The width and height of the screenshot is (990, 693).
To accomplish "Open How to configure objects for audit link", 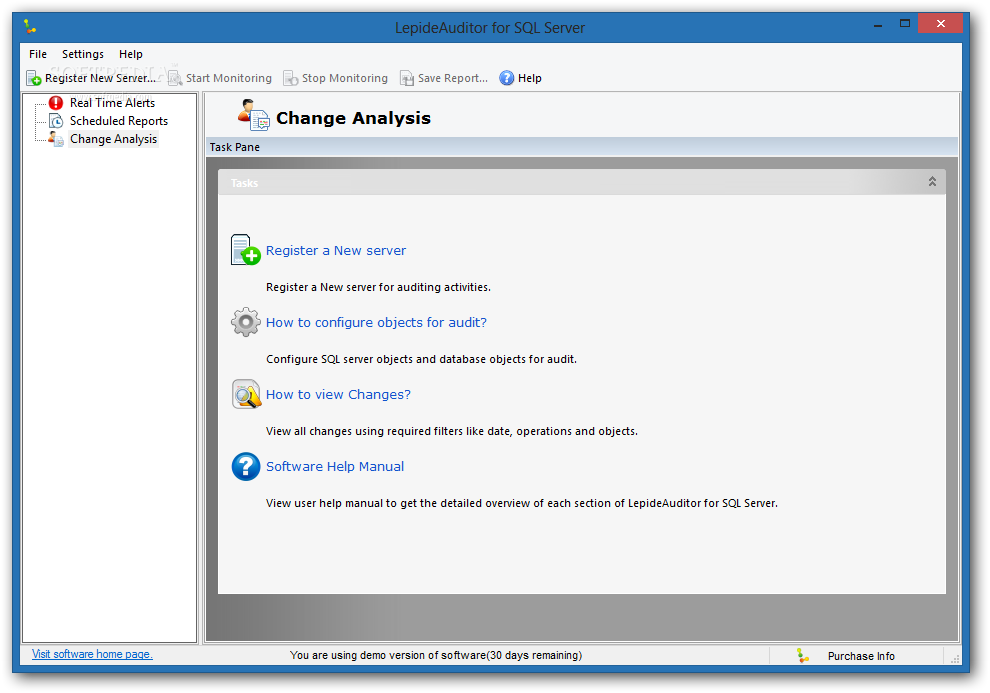I will click(376, 323).
